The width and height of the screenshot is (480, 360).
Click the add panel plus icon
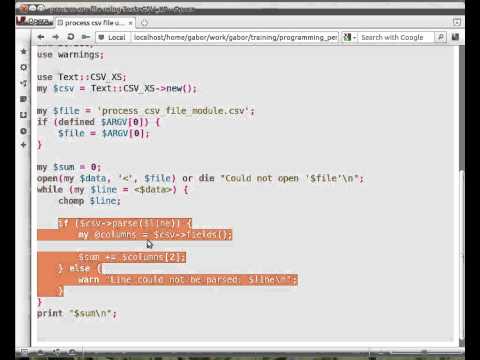pyautogui.click(x=23, y=145)
